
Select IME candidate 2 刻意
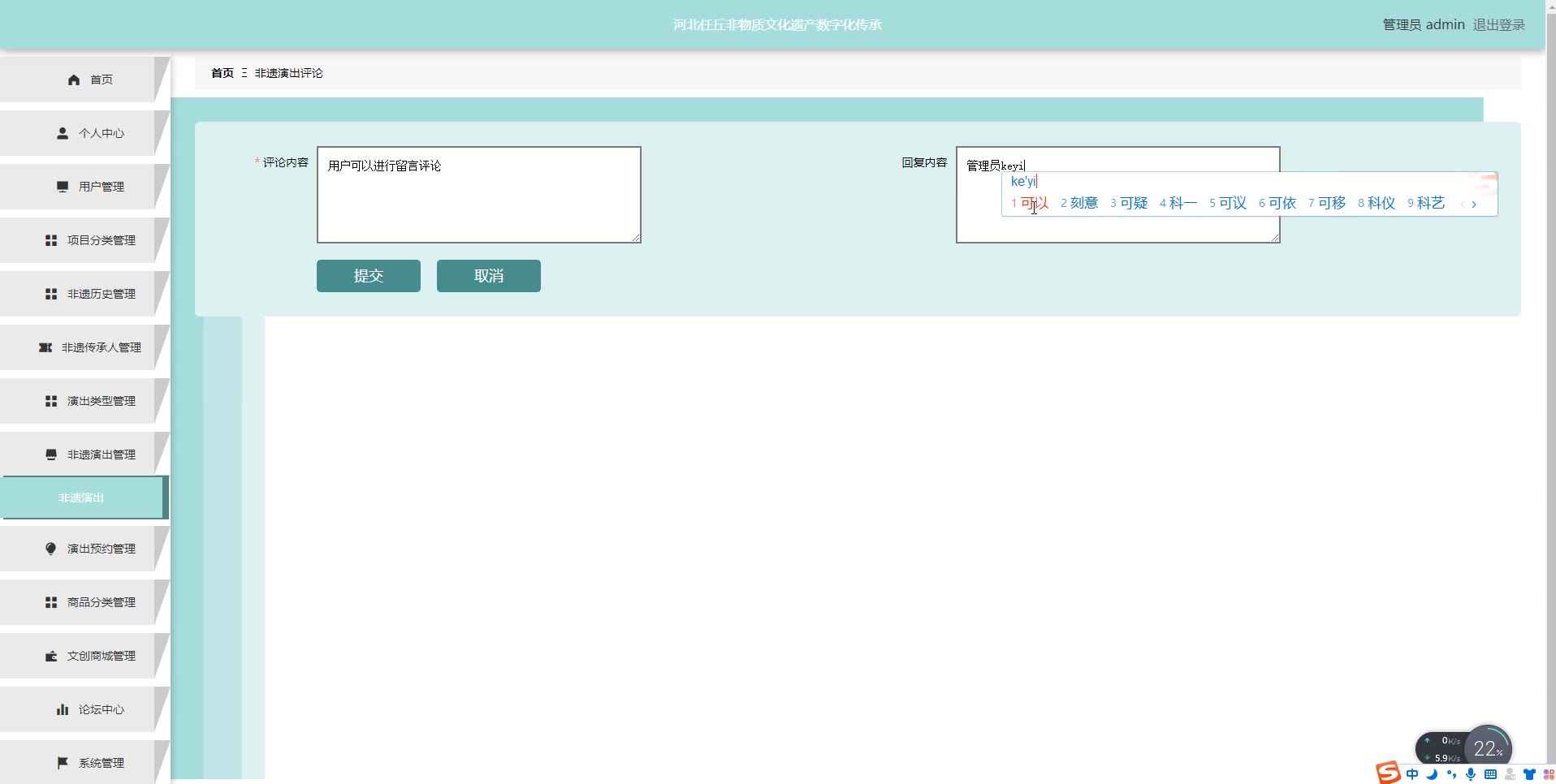[1079, 203]
